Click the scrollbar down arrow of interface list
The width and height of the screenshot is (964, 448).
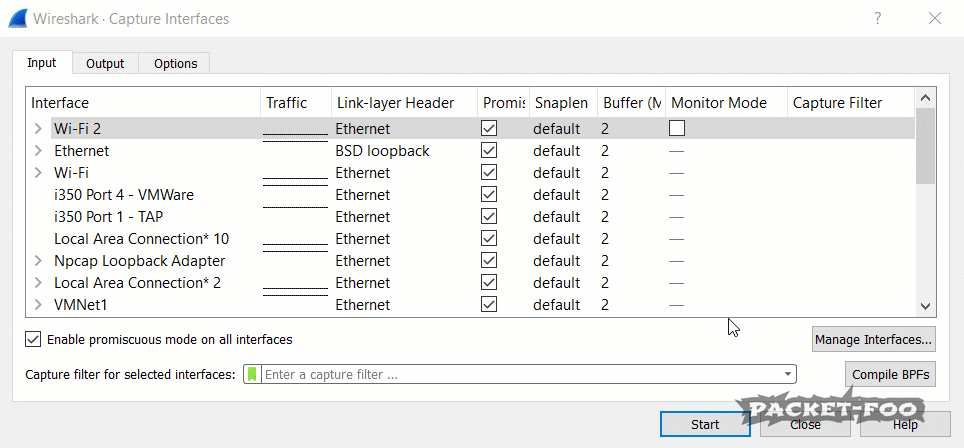pos(925,305)
